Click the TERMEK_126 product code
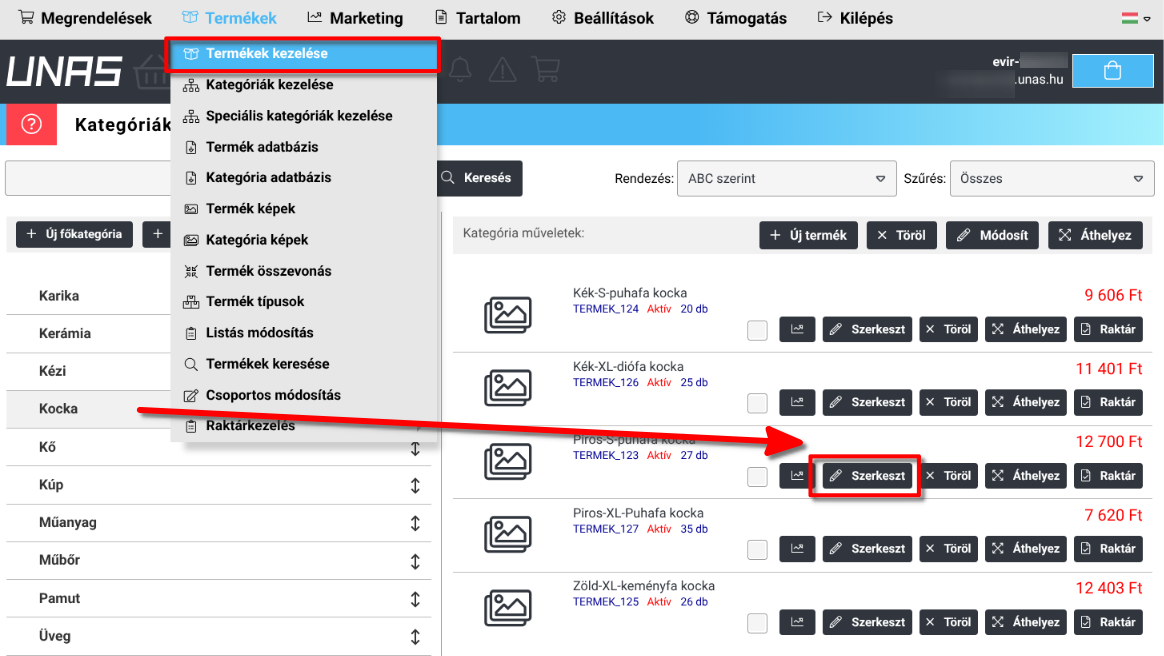Screen dimensions: 1164x656 click(606, 382)
